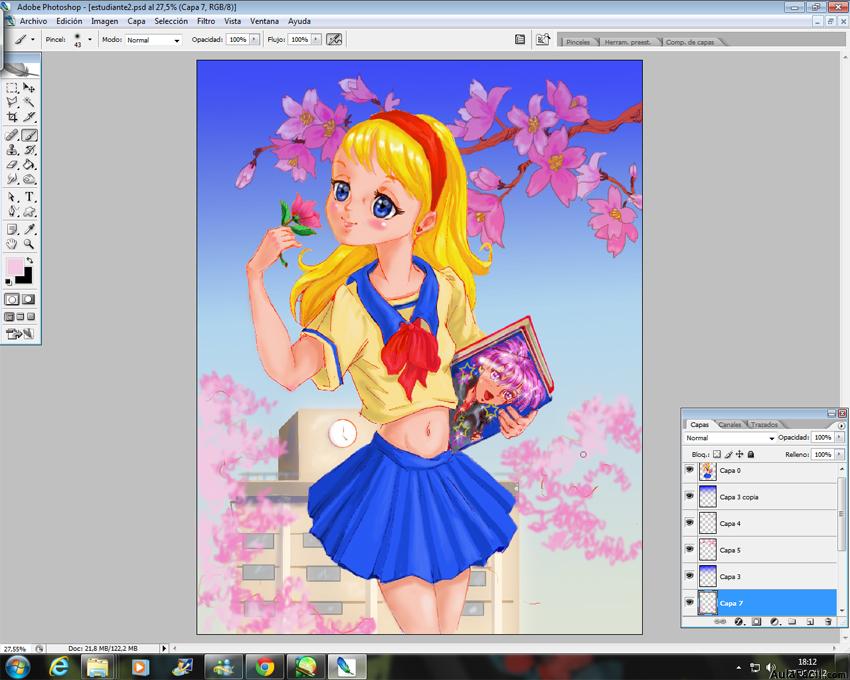The image size is (850, 680).
Task: Jump to ImageReady from toolbox
Action: [x=20, y=334]
